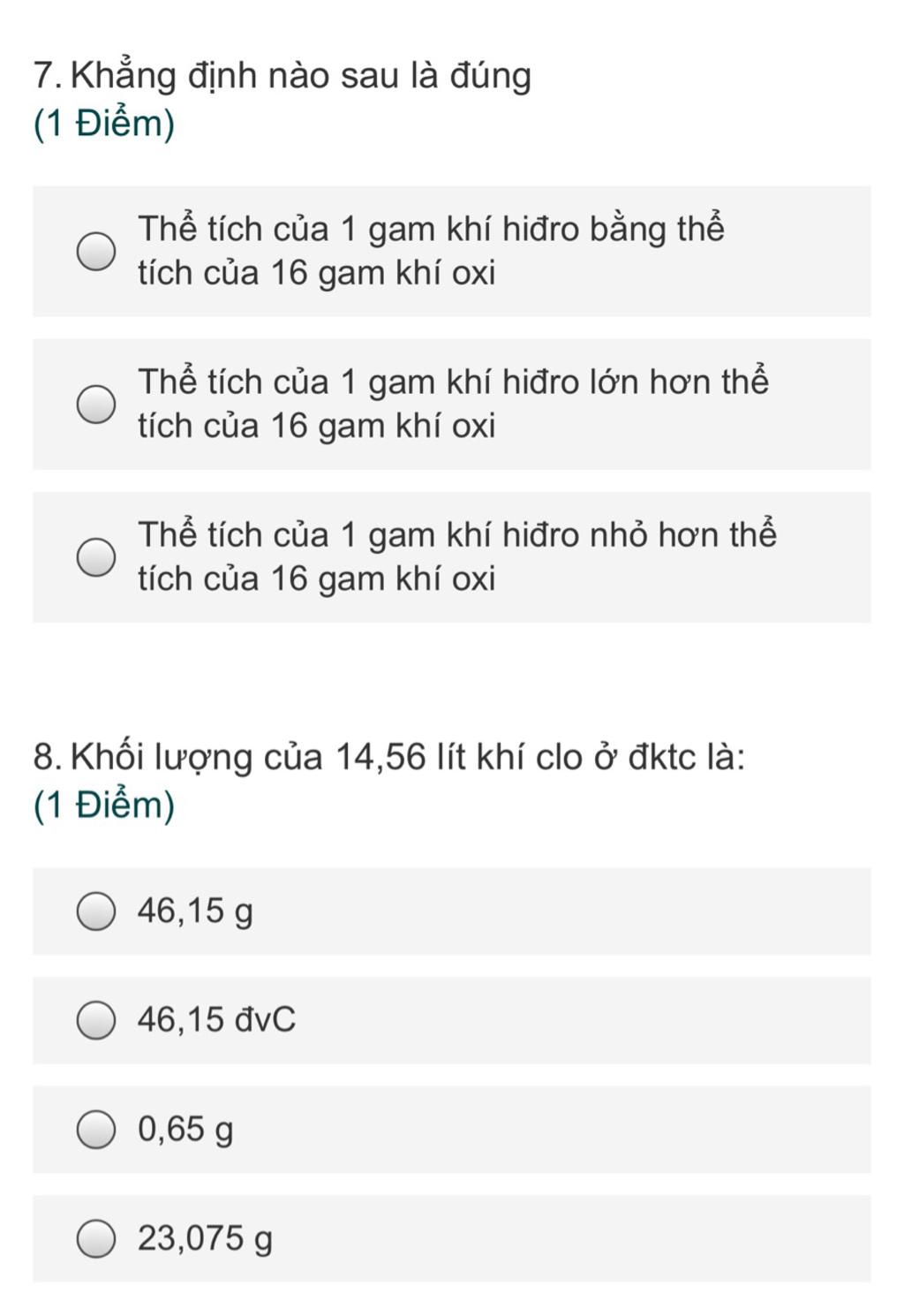The height and width of the screenshot is (1316, 904).
Task: Click the '46,15 g' answer label
Action: click(195, 911)
